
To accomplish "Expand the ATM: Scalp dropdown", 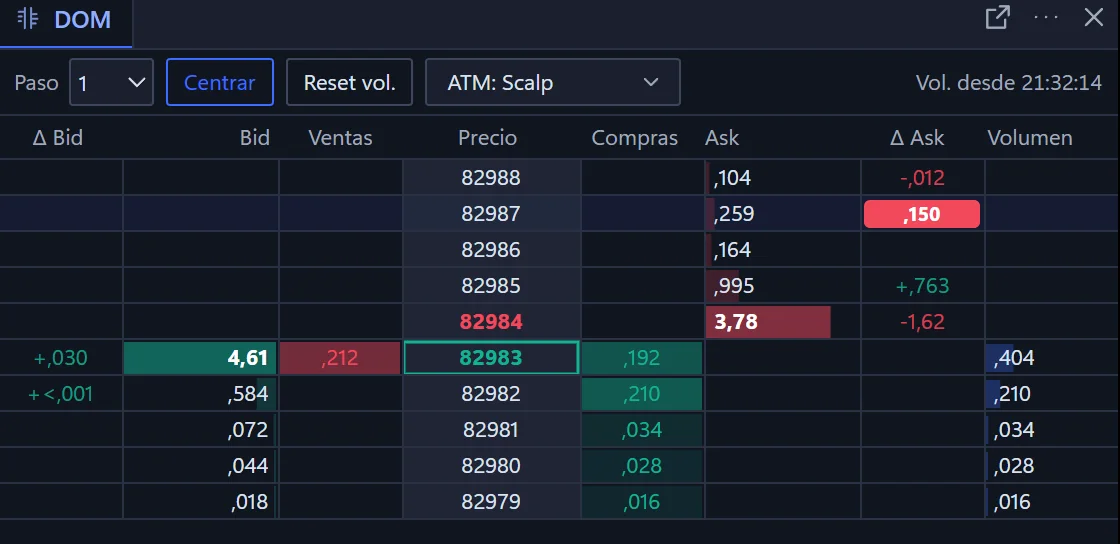I will pyautogui.click(x=553, y=82).
